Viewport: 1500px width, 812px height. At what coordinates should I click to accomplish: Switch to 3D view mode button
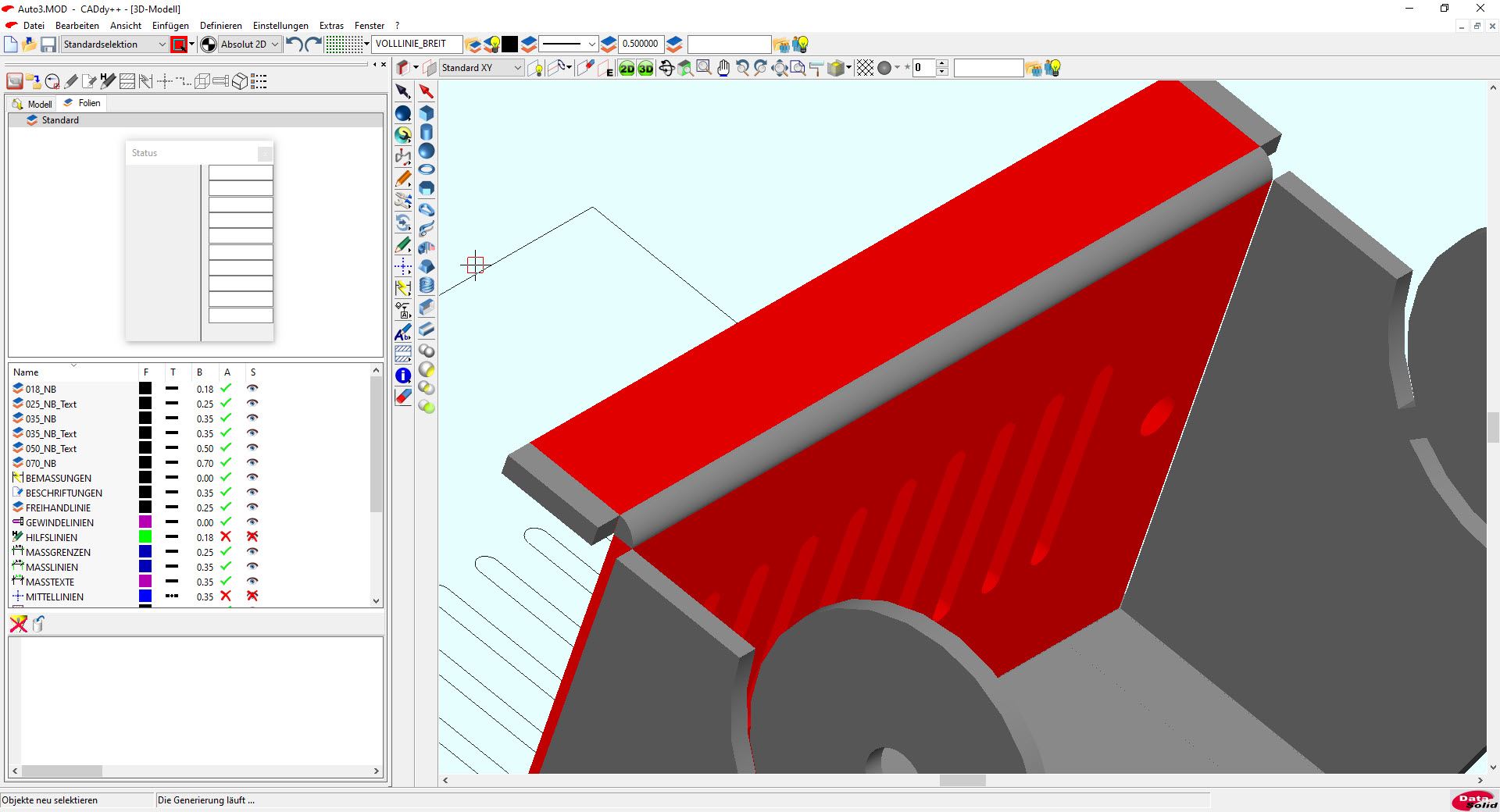pyautogui.click(x=645, y=69)
